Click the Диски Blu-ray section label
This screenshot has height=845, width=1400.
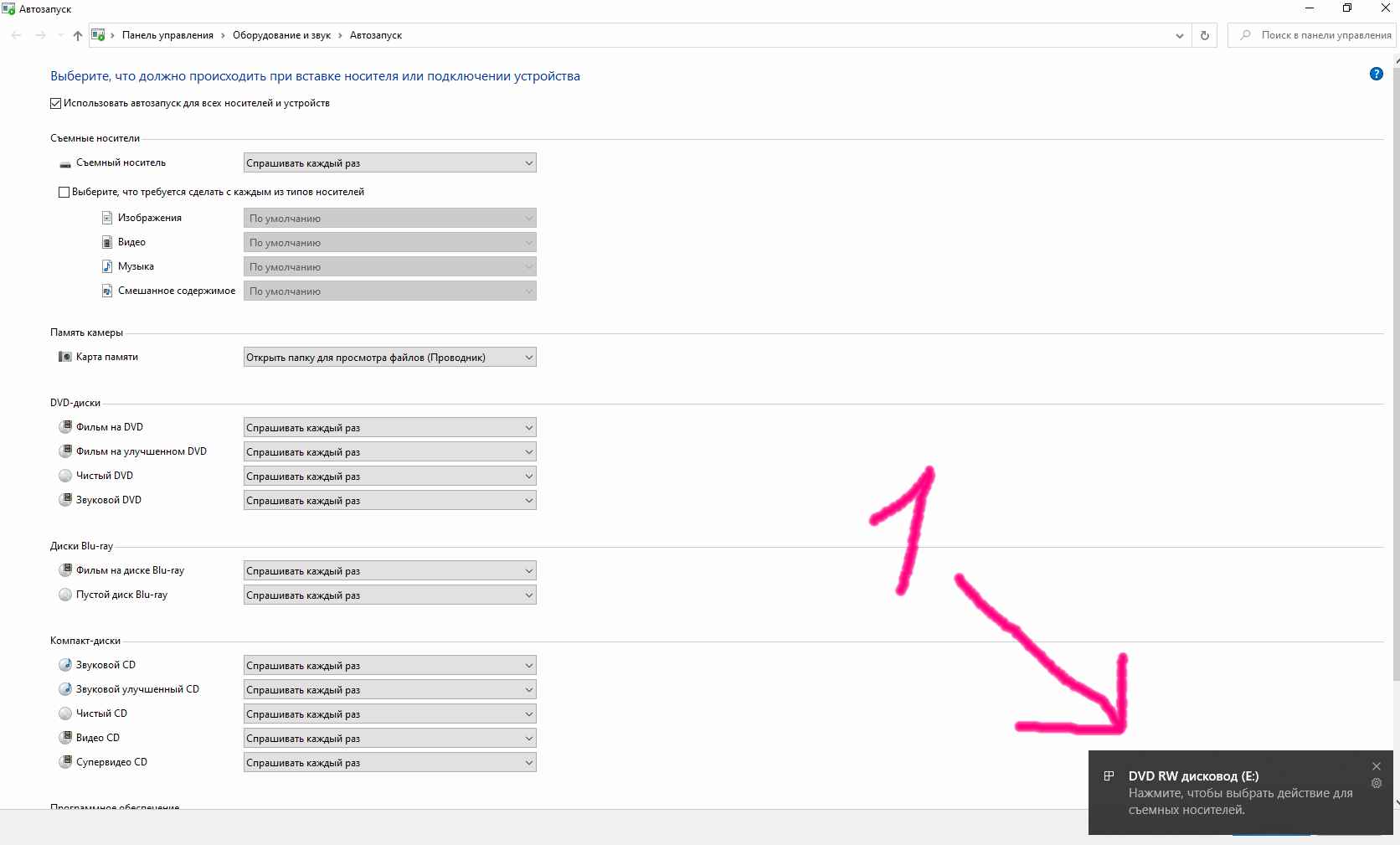click(81, 546)
